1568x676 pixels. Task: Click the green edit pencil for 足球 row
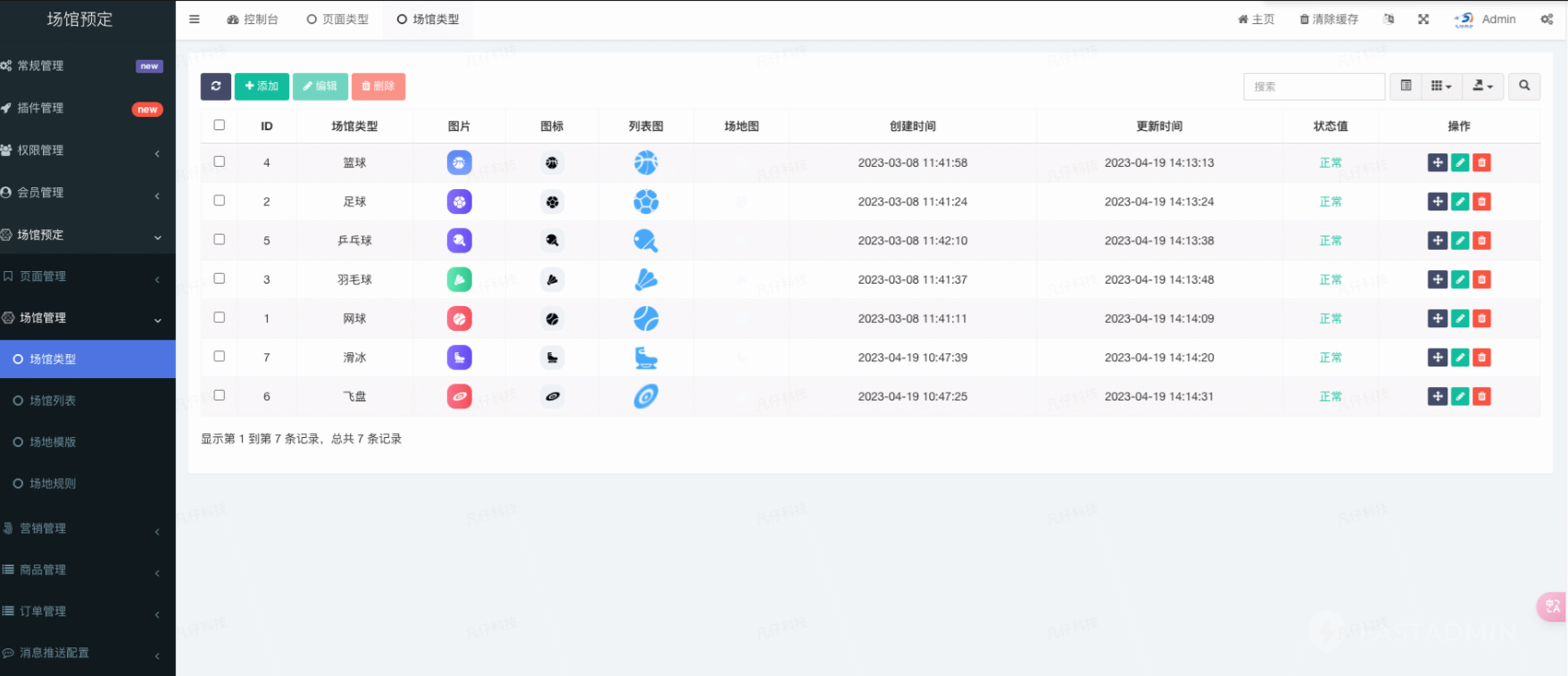tap(1460, 202)
